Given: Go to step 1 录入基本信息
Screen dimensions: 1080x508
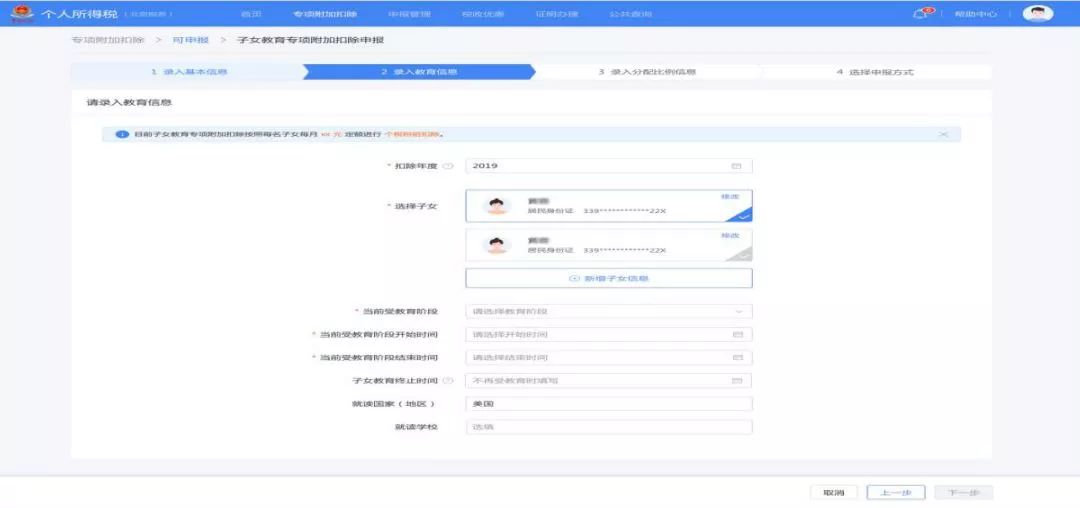Looking at the screenshot, I should point(188,72).
